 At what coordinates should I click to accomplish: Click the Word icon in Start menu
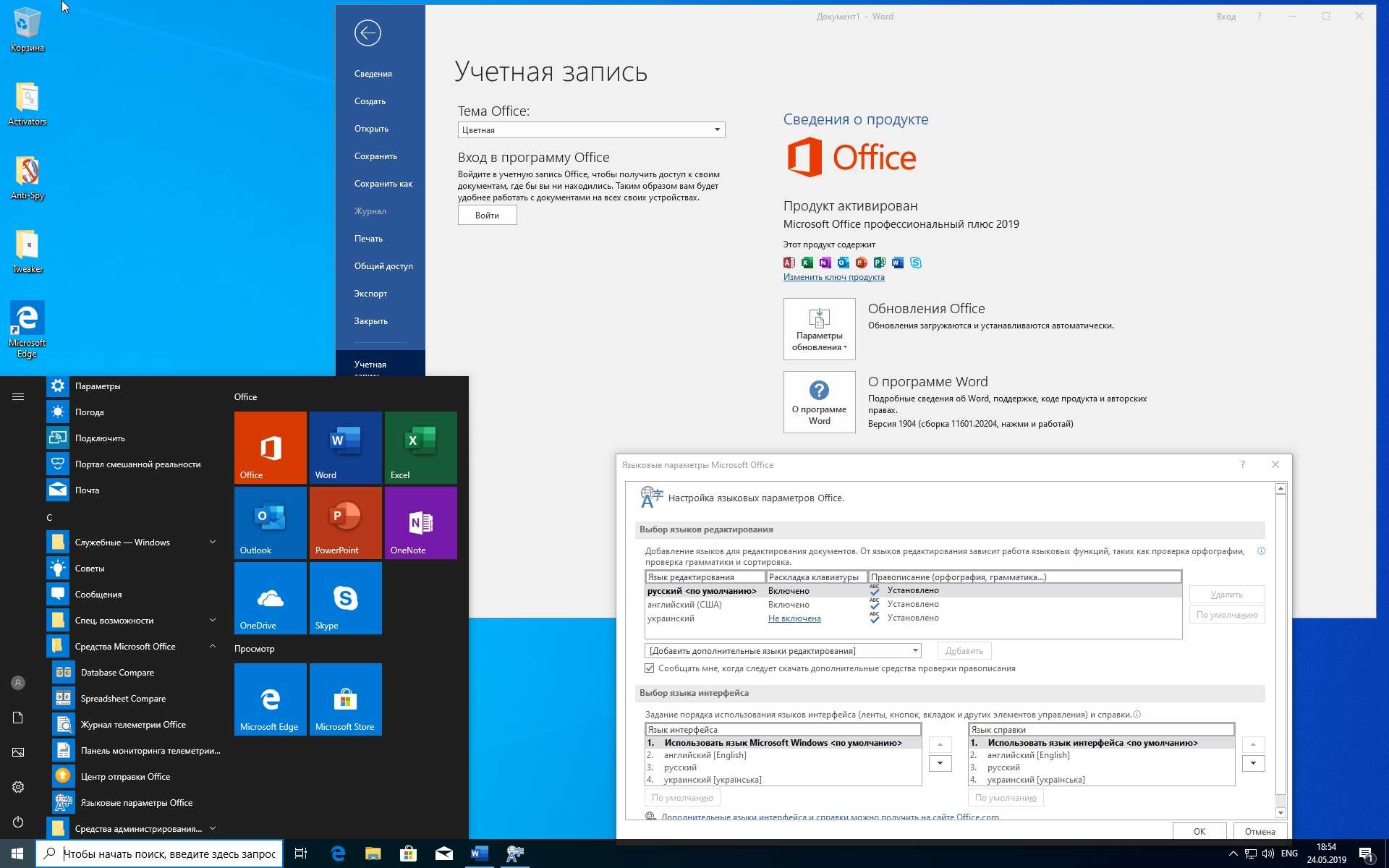pos(344,445)
